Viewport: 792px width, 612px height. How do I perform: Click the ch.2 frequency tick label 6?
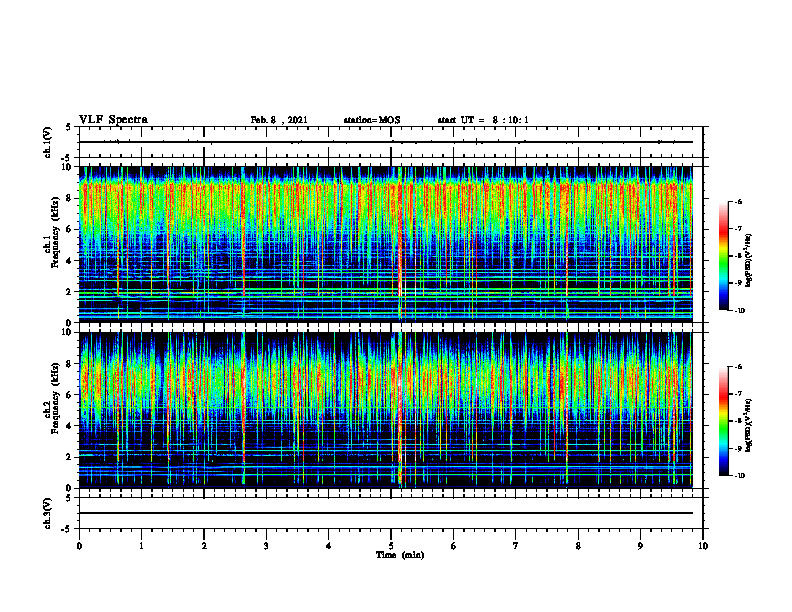(69, 395)
